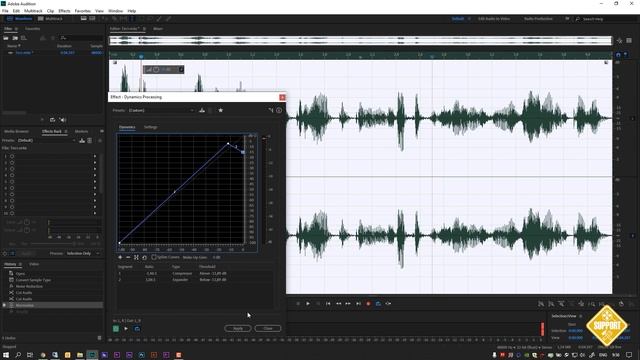Open the Windows taskbar search
The image size is (640, 360).
pos(18,355)
